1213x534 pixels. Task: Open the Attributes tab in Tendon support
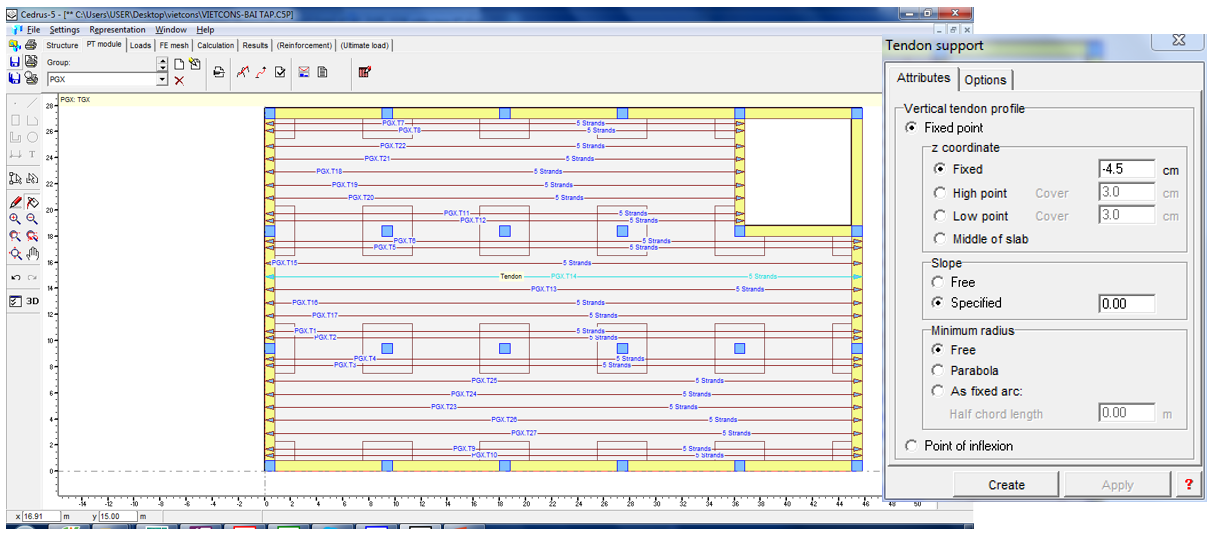click(x=923, y=78)
